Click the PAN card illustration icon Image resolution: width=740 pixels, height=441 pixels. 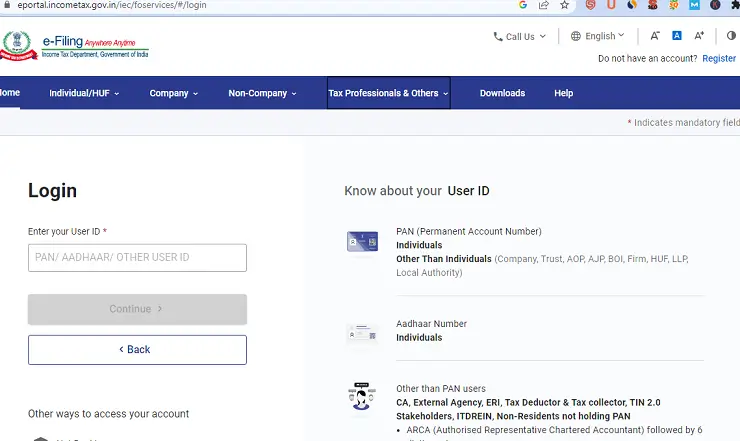[362, 241]
